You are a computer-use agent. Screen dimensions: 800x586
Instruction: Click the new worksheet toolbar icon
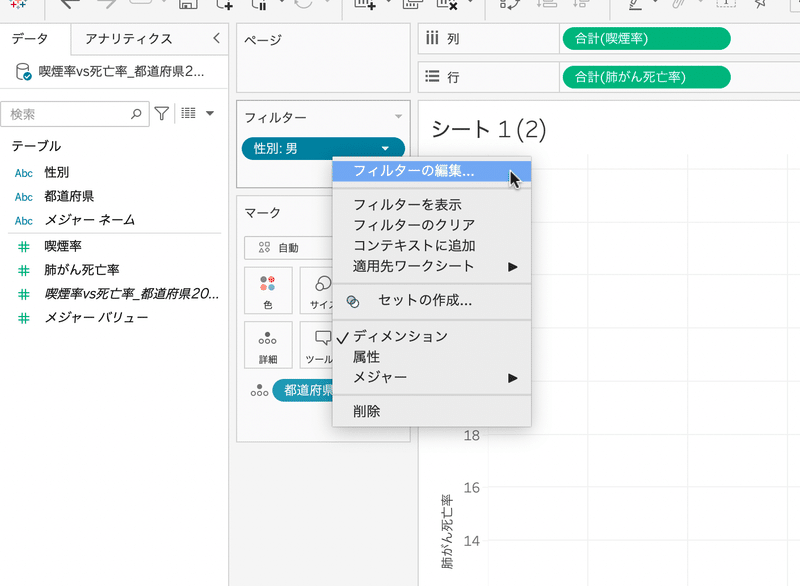(364, 4)
